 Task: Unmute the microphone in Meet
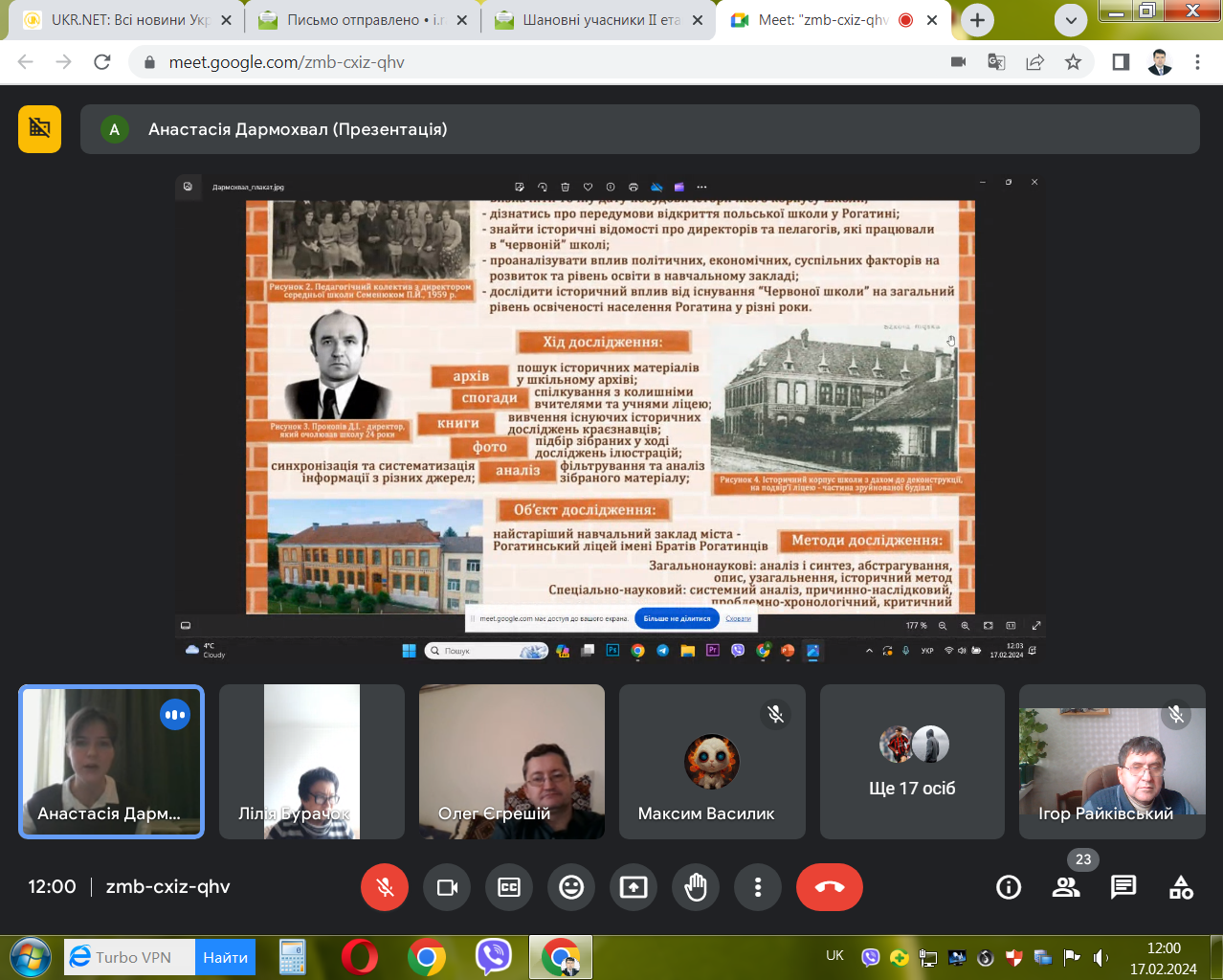[x=385, y=887]
